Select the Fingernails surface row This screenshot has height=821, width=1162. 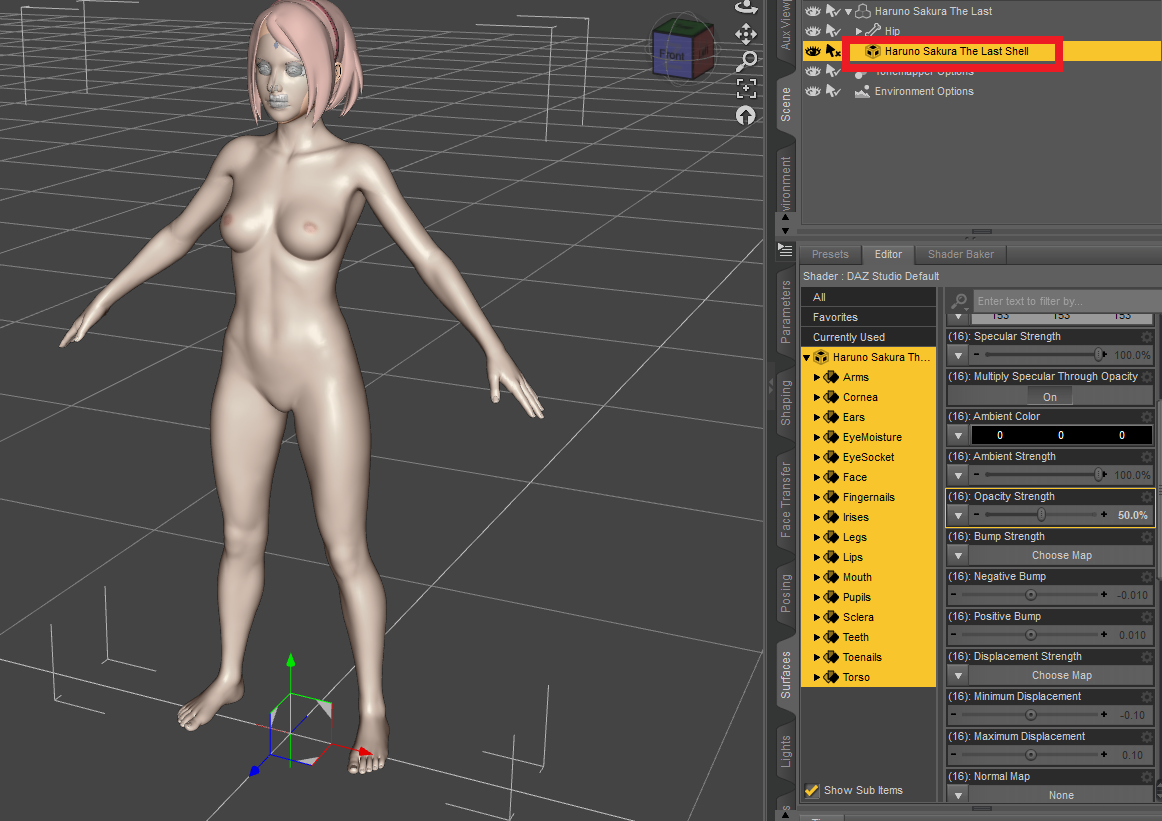click(869, 497)
